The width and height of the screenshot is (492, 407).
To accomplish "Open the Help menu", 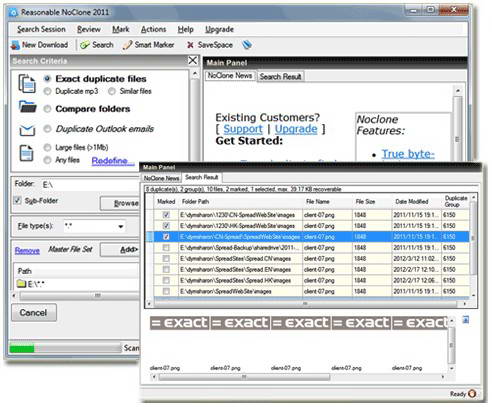I will (x=185, y=29).
